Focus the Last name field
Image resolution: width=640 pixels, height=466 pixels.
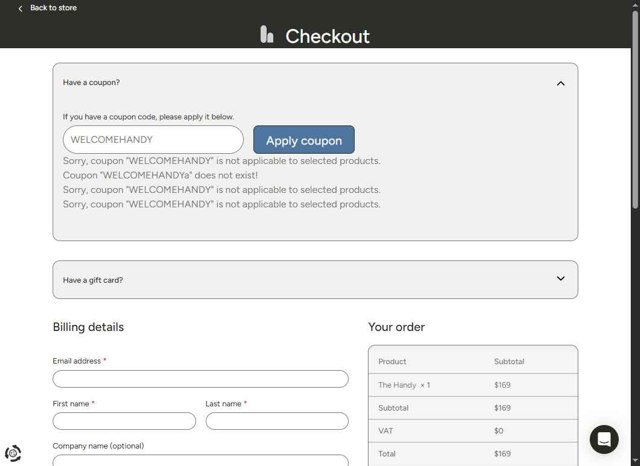tap(277, 421)
